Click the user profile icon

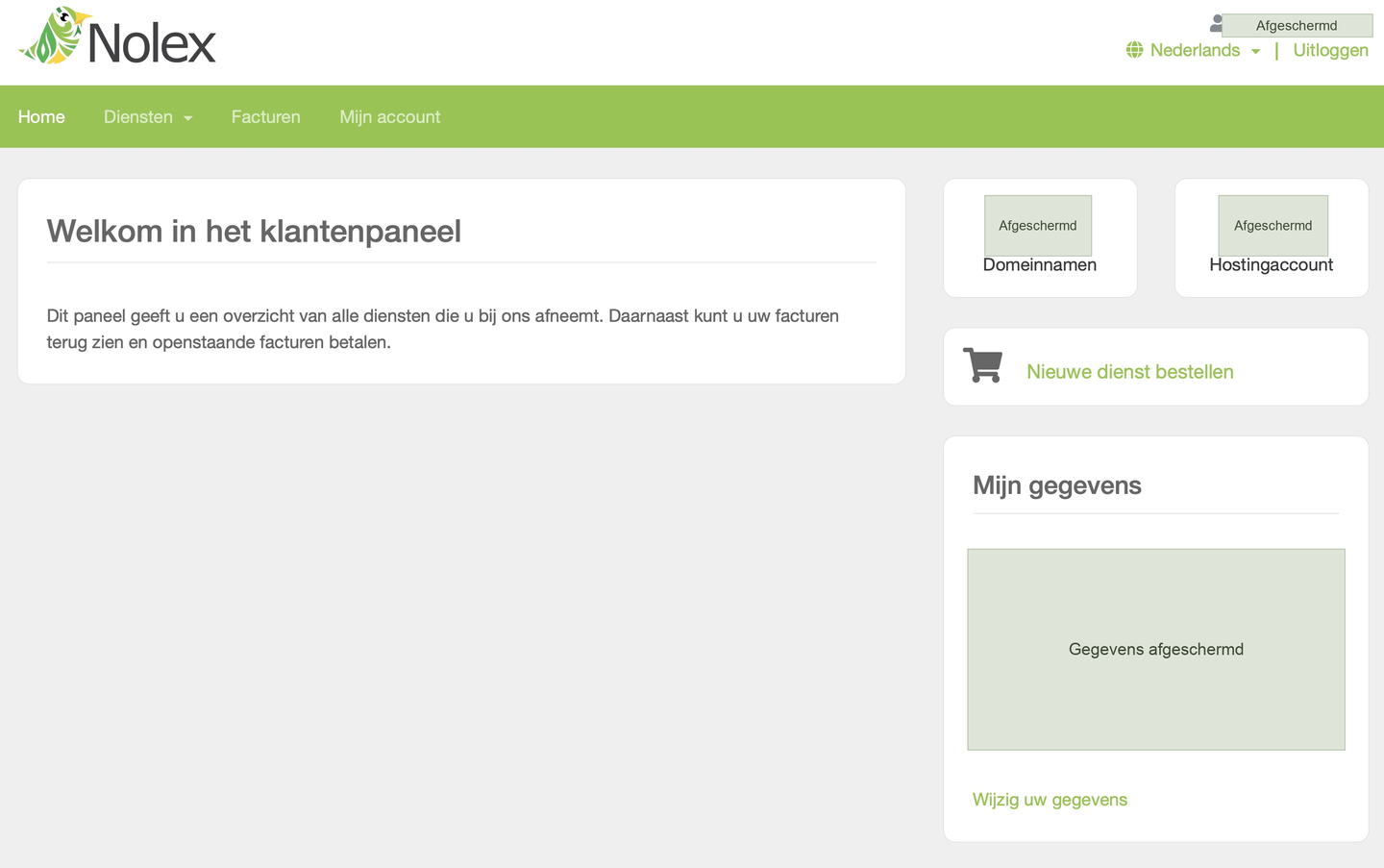1216,24
